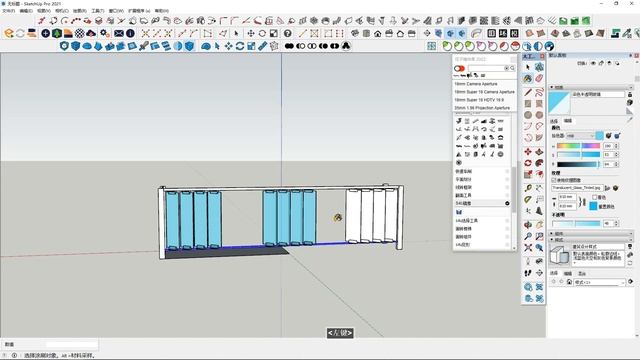
Task: Select the Circle drawing tool
Action: [x=528, y=115]
